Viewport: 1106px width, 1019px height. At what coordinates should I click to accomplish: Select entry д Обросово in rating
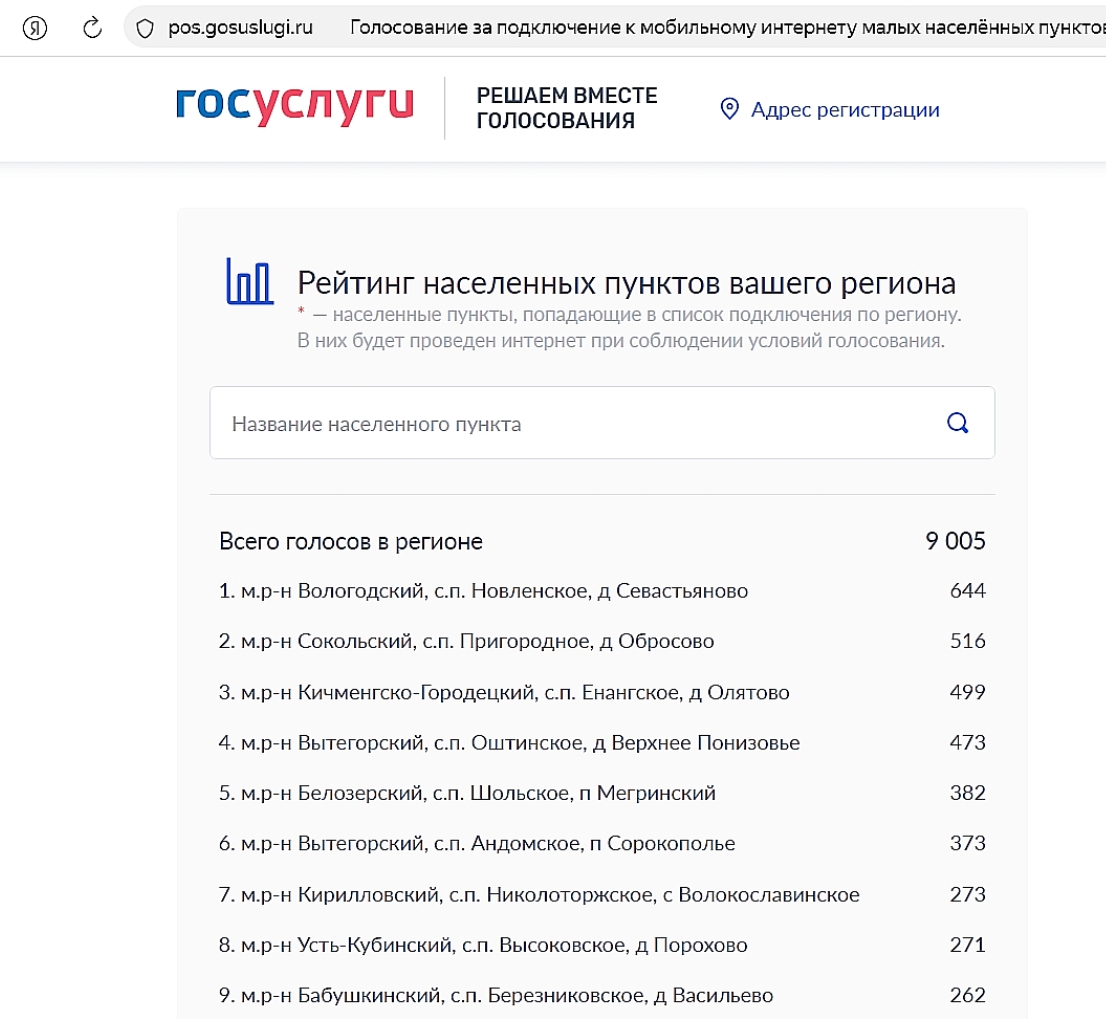466,641
